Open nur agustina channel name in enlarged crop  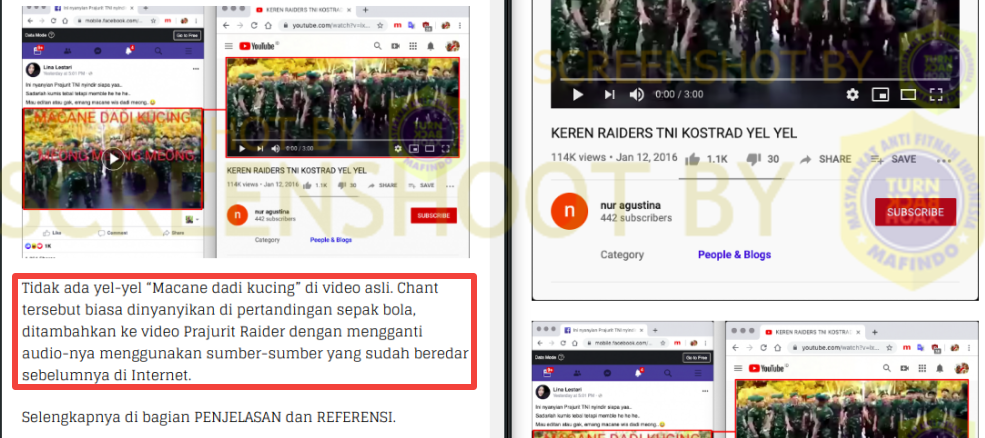(631, 205)
